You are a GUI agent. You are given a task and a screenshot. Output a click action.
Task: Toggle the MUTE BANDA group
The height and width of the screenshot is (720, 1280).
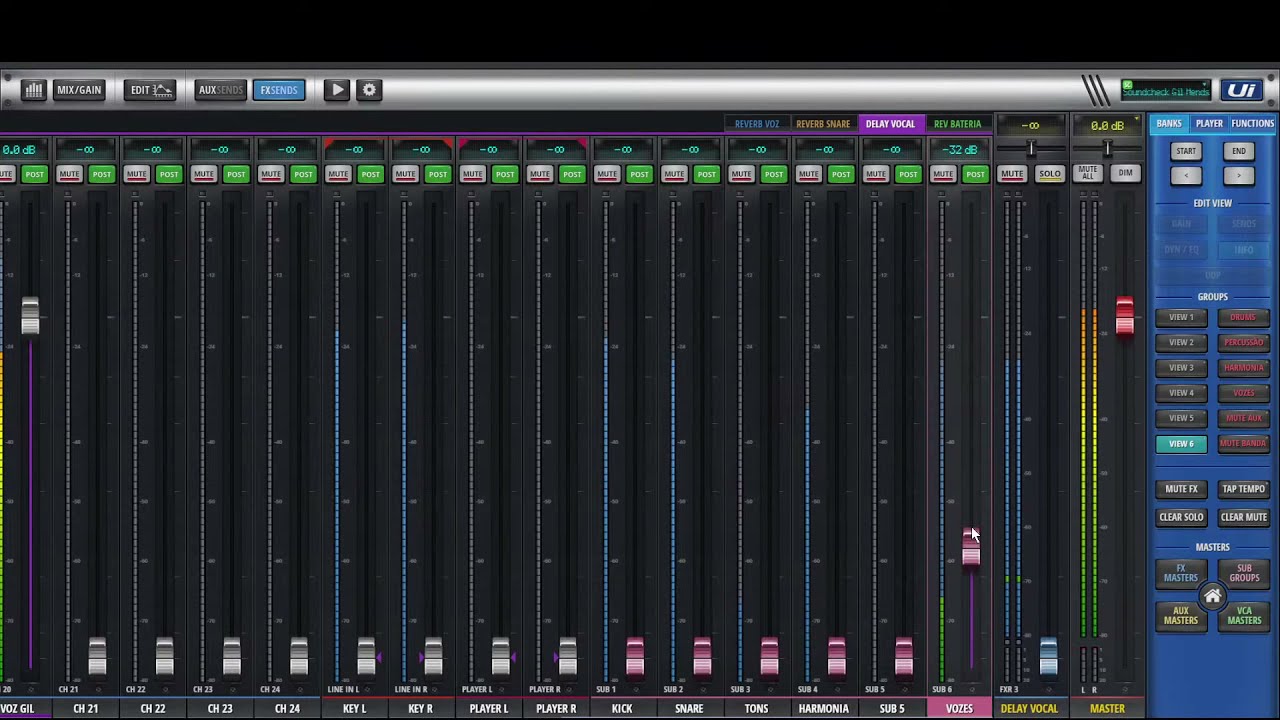[x=1243, y=444]
